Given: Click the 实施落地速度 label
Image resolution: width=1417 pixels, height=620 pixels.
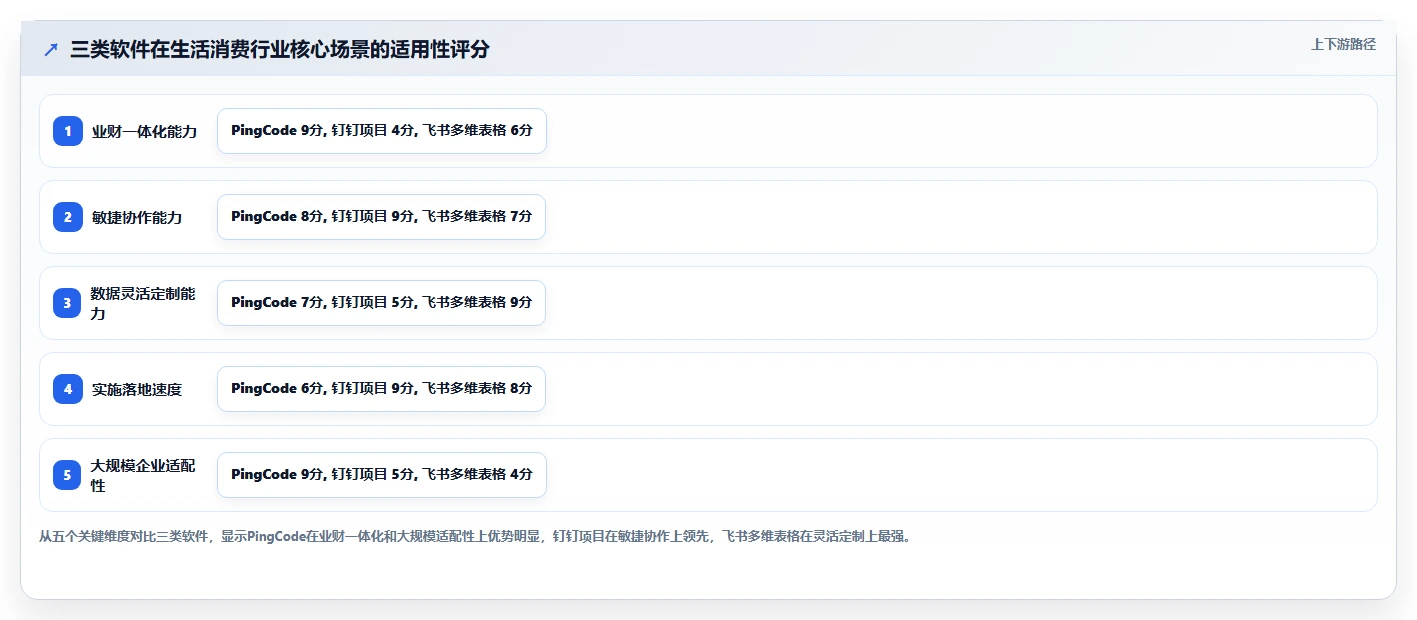Looking at the screenshot, I should (137, 389).
